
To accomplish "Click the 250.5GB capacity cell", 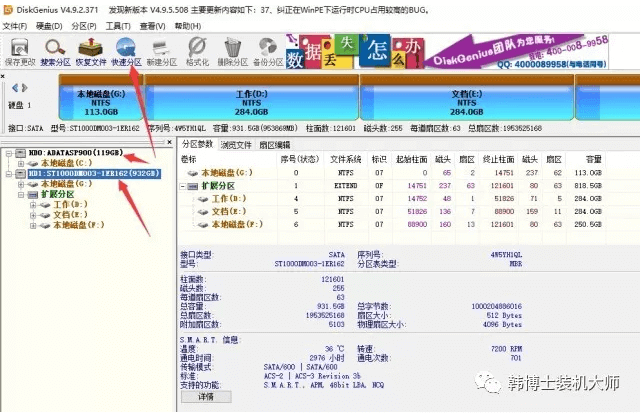I will (588, 224).
